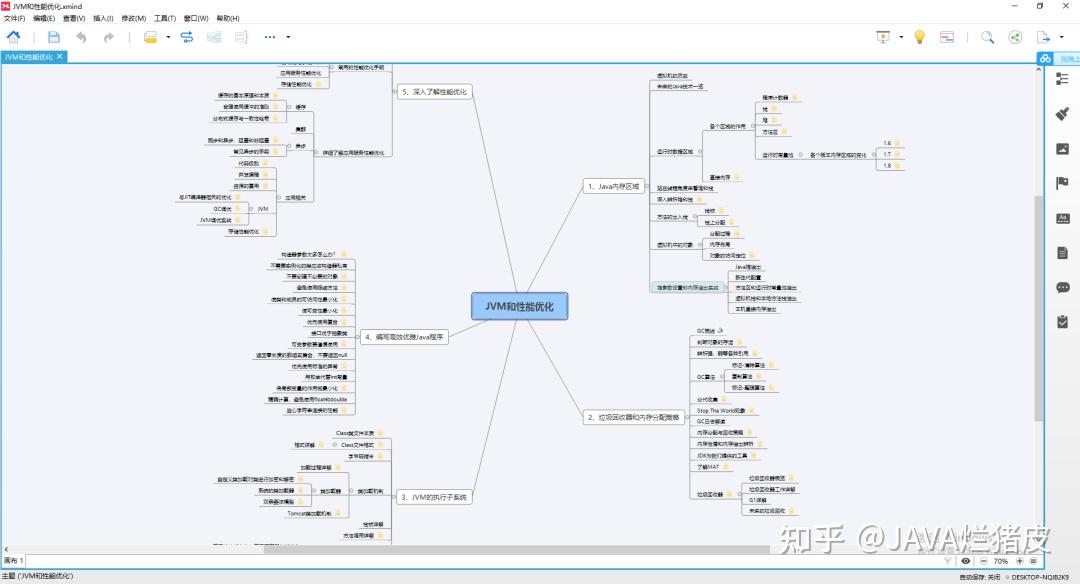Open dropdown arrow next to three-dots icon
Viewport: 1080px width, 584px height.
click(x=288, y=37)
